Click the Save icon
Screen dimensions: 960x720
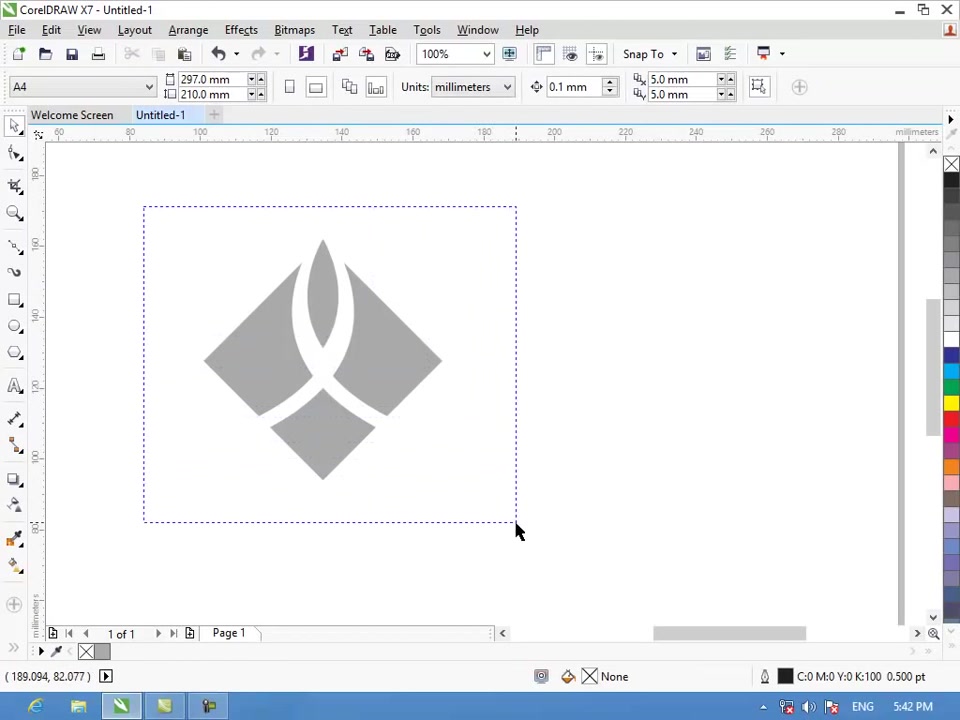pyautogui.click(x=72, y=54)
